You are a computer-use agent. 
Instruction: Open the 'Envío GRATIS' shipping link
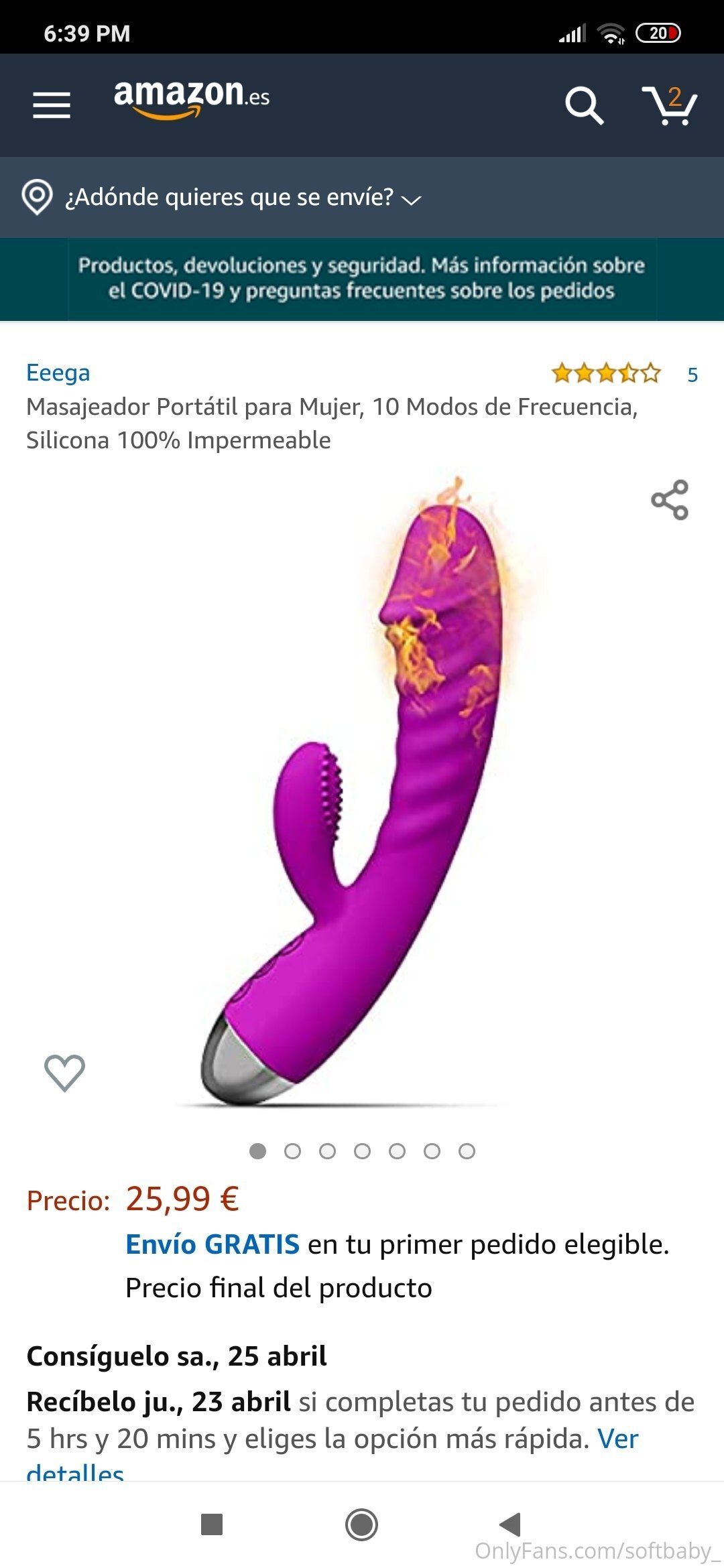(x=213, y=1244)
